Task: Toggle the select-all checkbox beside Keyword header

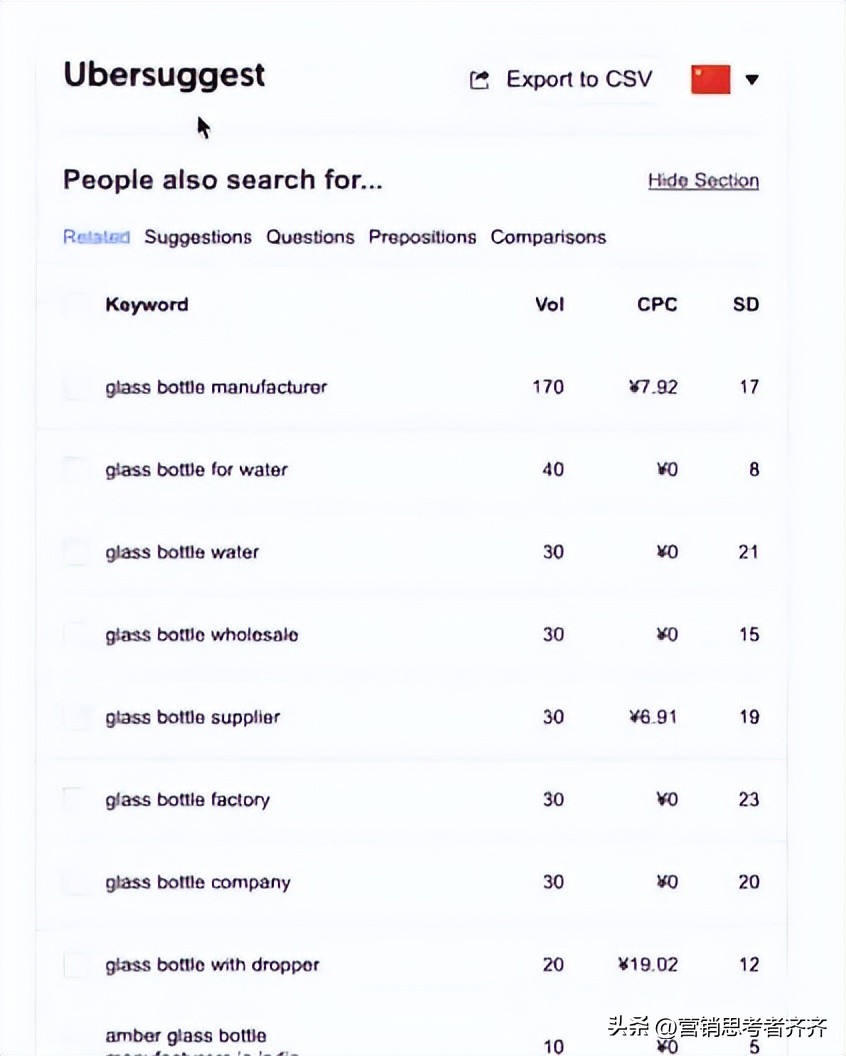Action: point(75,305)
